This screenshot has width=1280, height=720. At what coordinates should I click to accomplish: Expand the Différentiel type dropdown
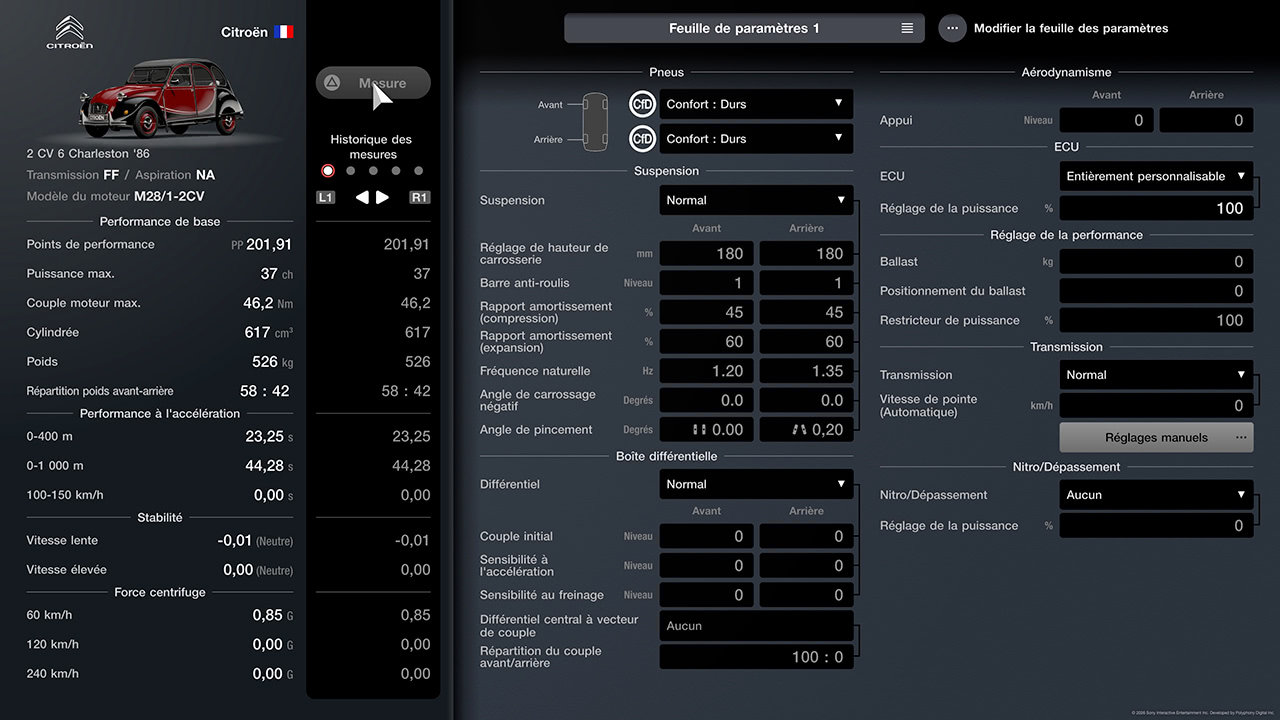pos(757,484)
